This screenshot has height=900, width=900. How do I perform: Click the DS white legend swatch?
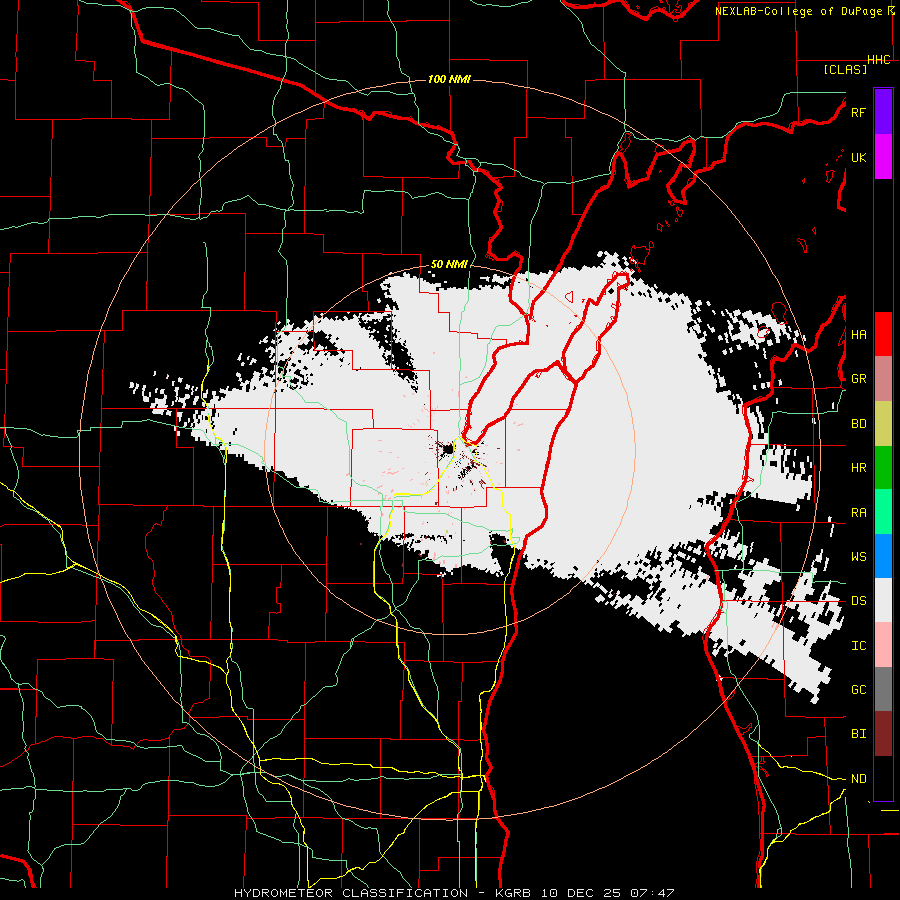coord(883,600)
